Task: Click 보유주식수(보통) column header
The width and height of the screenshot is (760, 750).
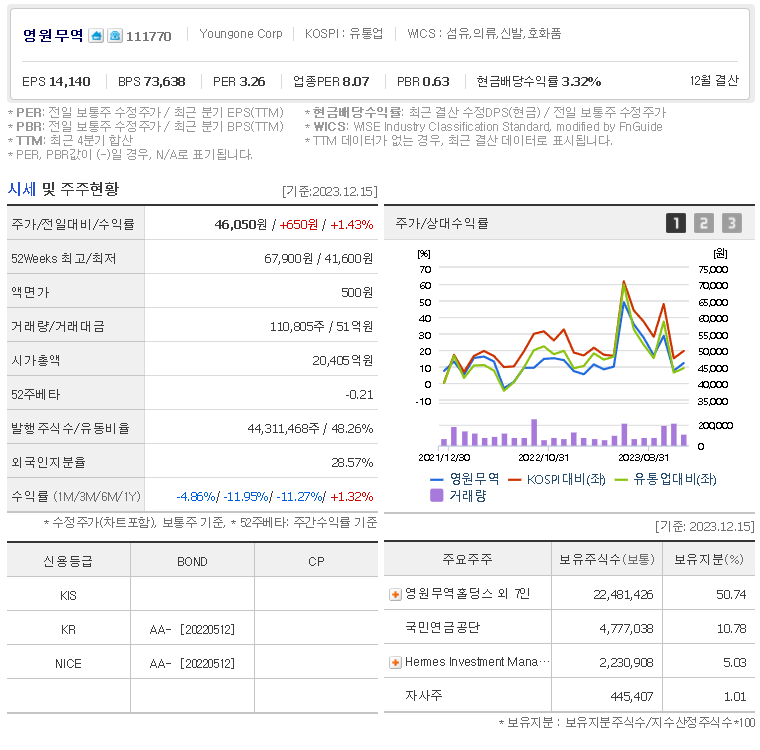Action: (x=607, y=559)
